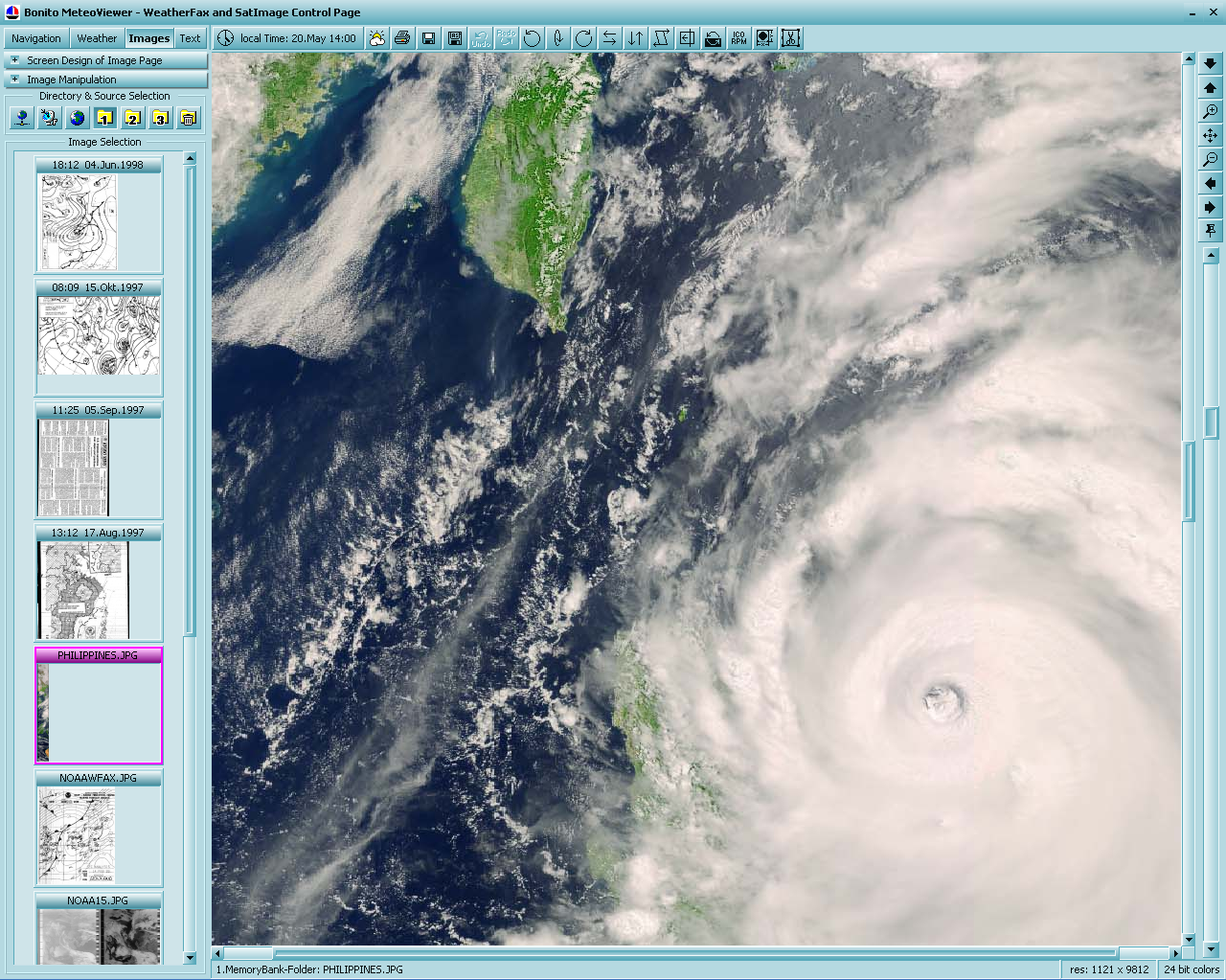Click the ICO RPM toolbar icon

(x=738, y=38)
